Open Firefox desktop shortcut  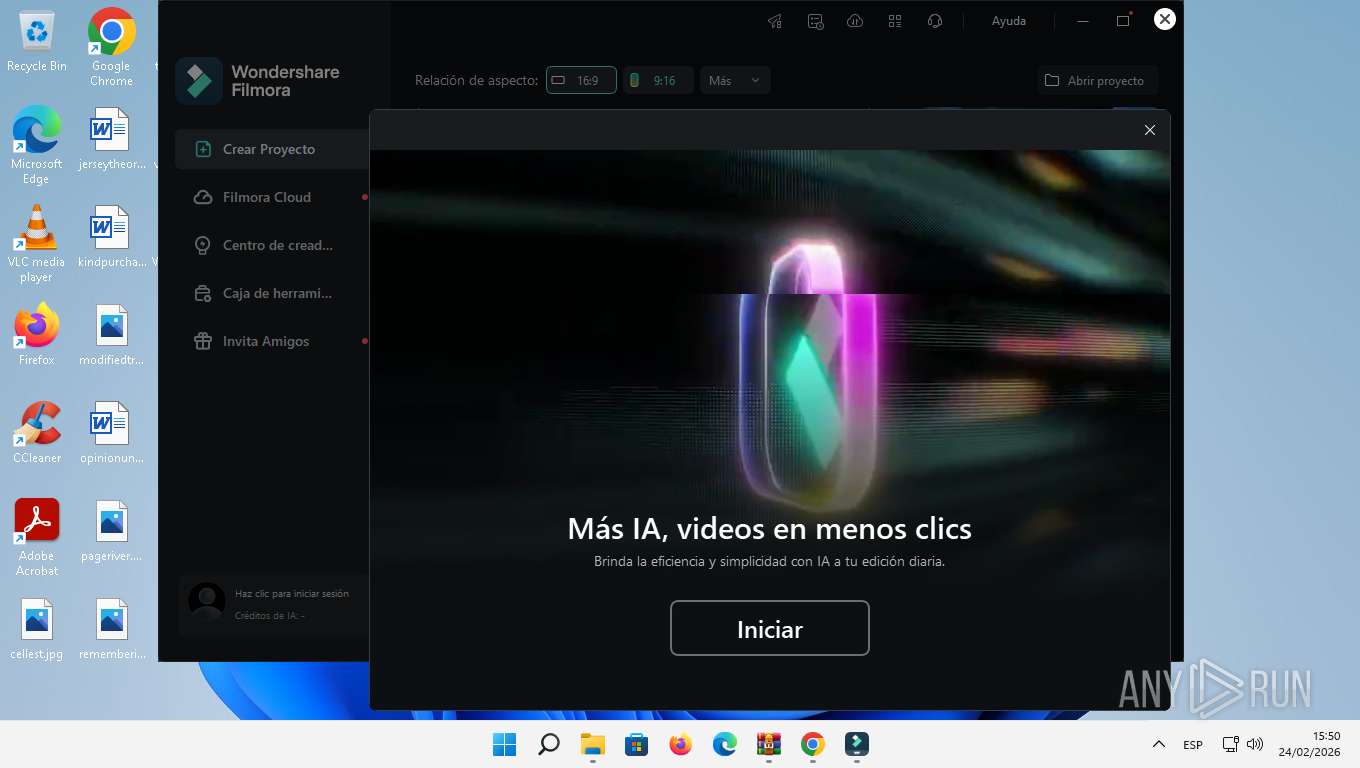pyautogui.click(x=37, y=335)
